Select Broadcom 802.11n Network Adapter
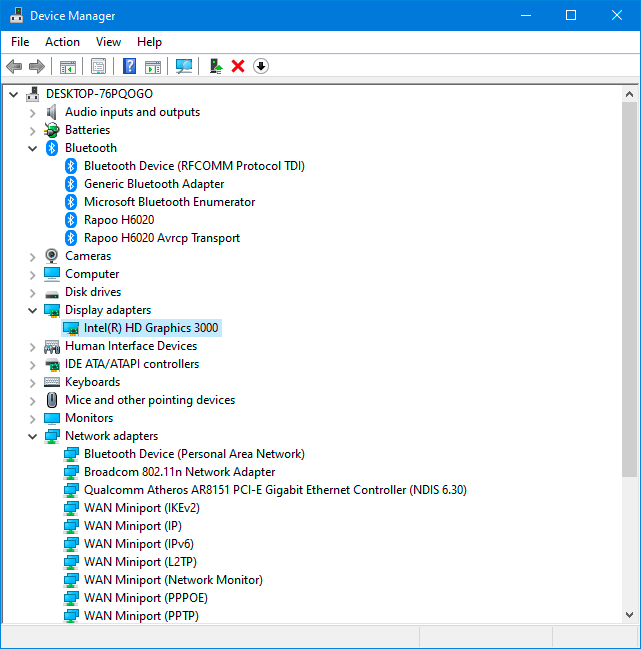641x649 pixels. click(x=179, y=472)
